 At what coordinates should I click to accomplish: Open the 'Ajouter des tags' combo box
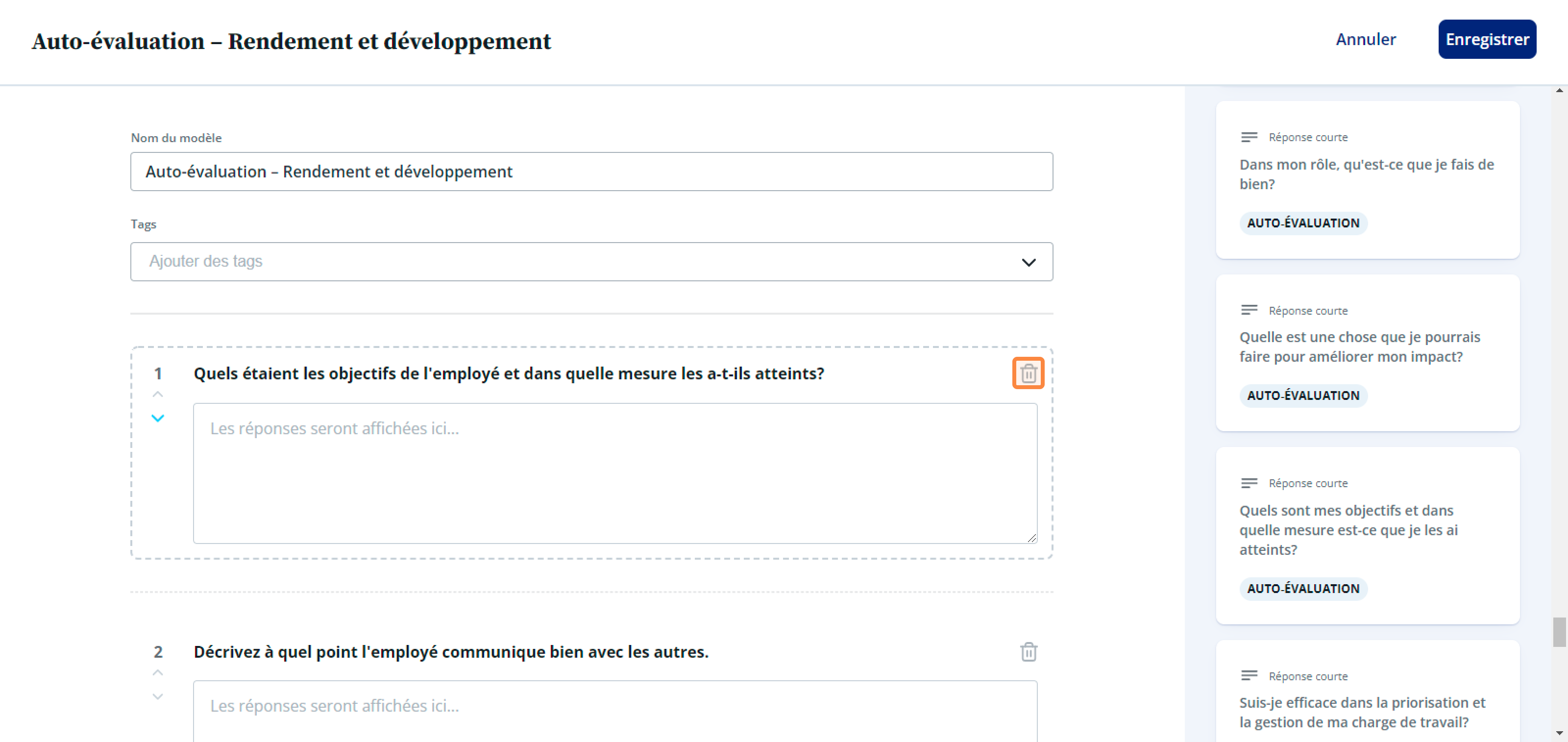pos(591,262)
